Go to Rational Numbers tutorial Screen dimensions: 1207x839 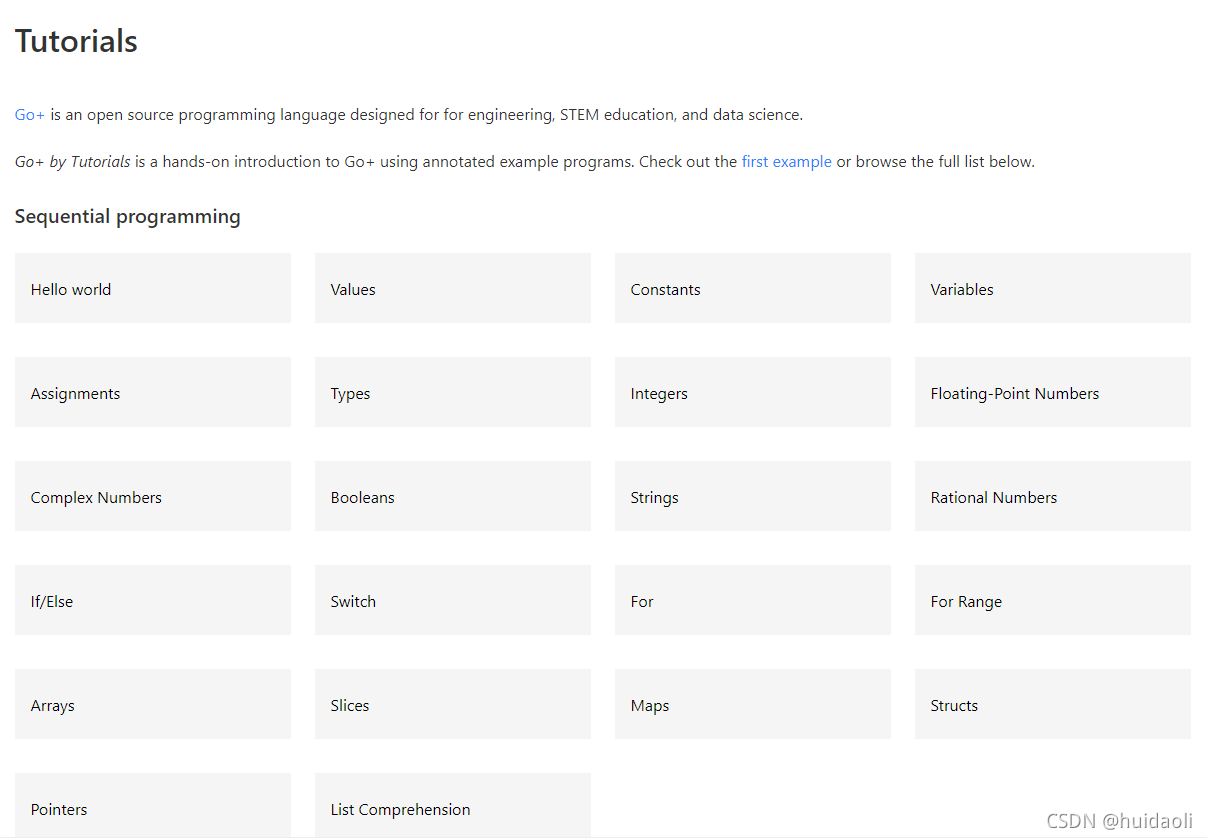tap(1053, 496)
